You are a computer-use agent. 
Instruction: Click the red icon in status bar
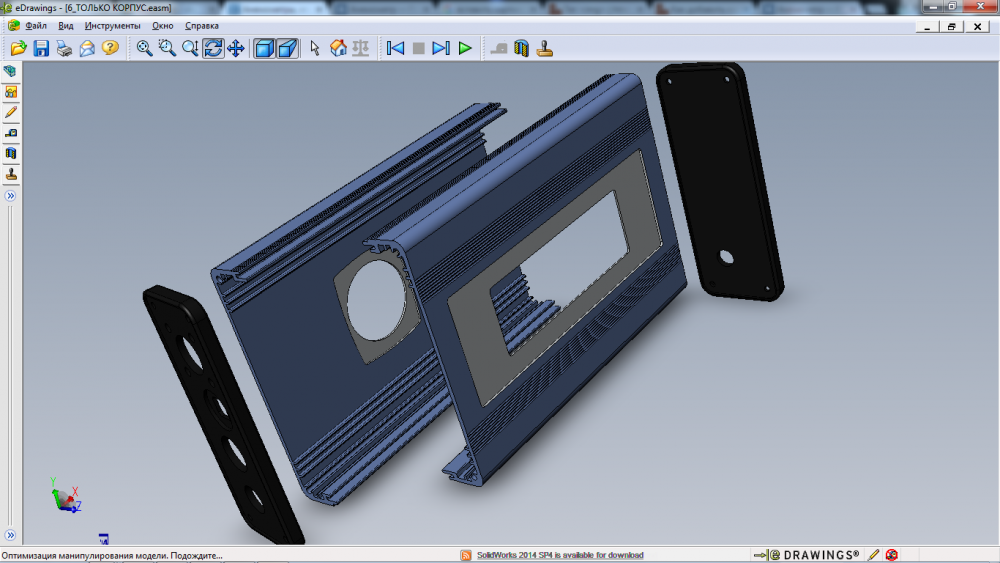coord(892,555)
